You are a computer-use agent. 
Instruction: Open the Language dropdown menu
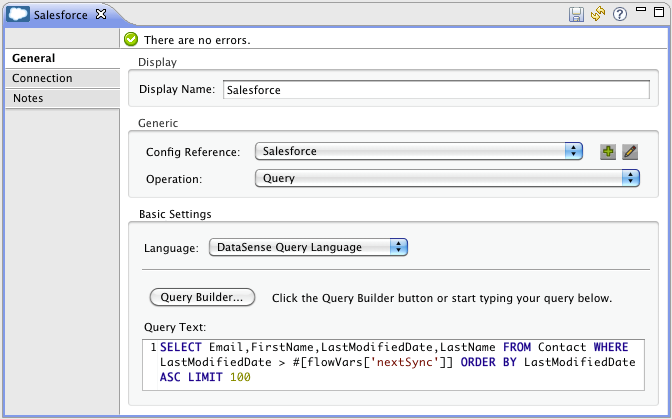point(308,247)
